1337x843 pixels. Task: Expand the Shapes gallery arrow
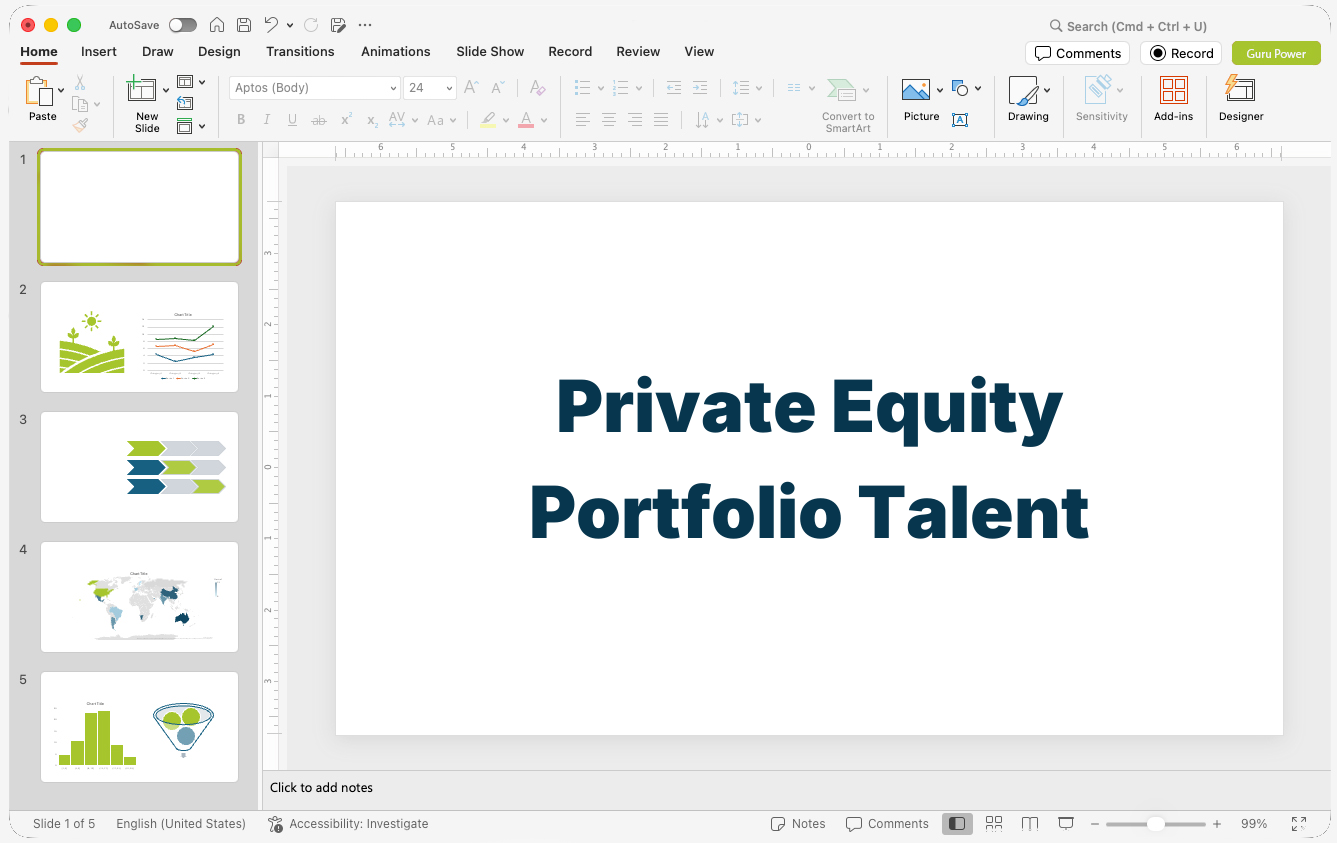point(978,89)
